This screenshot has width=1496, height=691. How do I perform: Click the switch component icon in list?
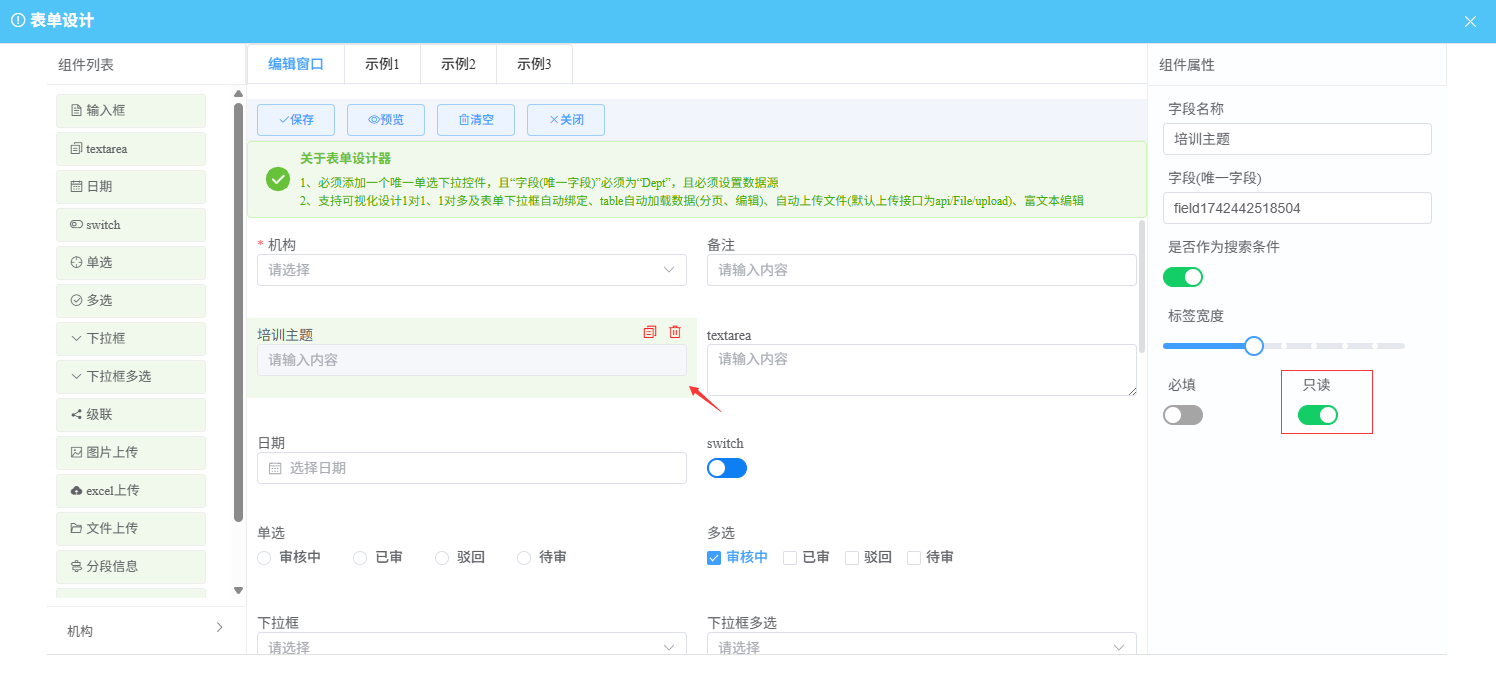coord(76,225)
